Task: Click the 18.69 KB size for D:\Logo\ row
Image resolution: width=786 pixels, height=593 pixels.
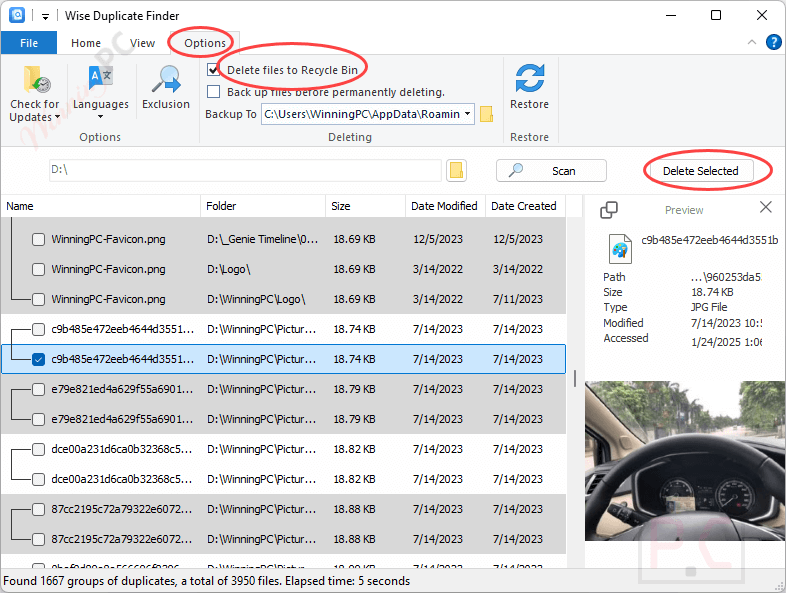Action: 354,269
